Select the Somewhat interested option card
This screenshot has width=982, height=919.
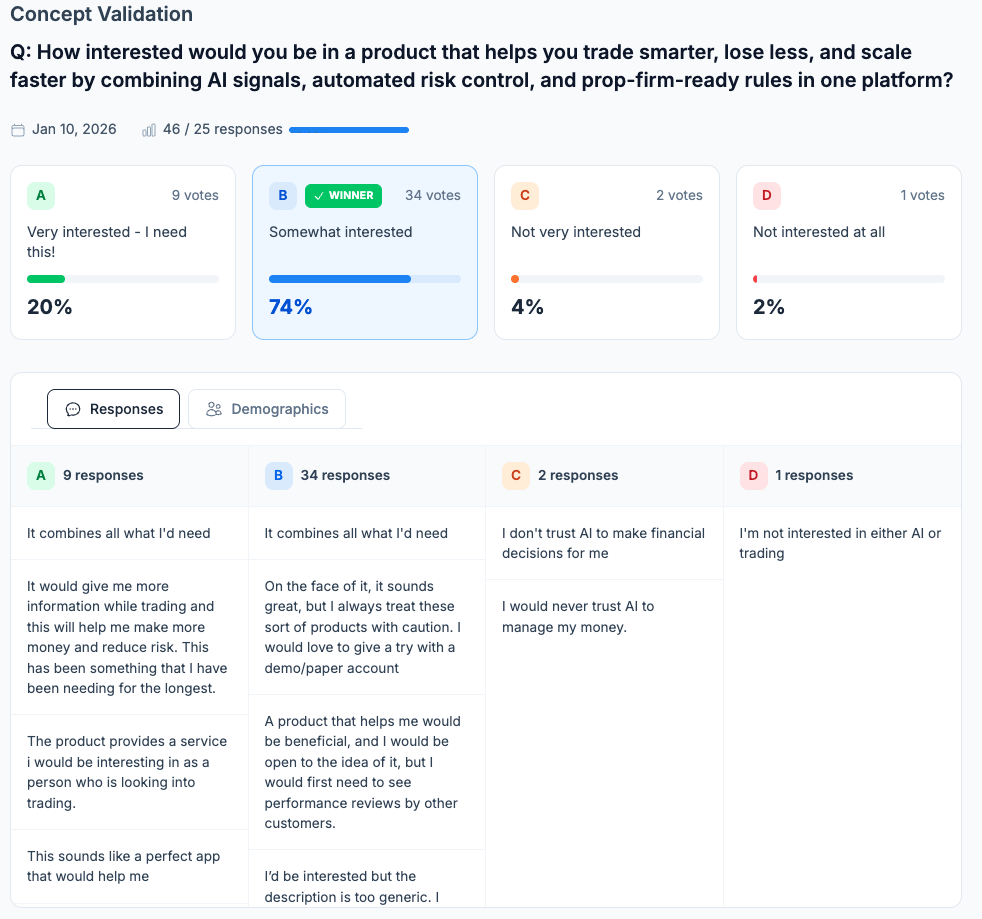pos(365,252)
